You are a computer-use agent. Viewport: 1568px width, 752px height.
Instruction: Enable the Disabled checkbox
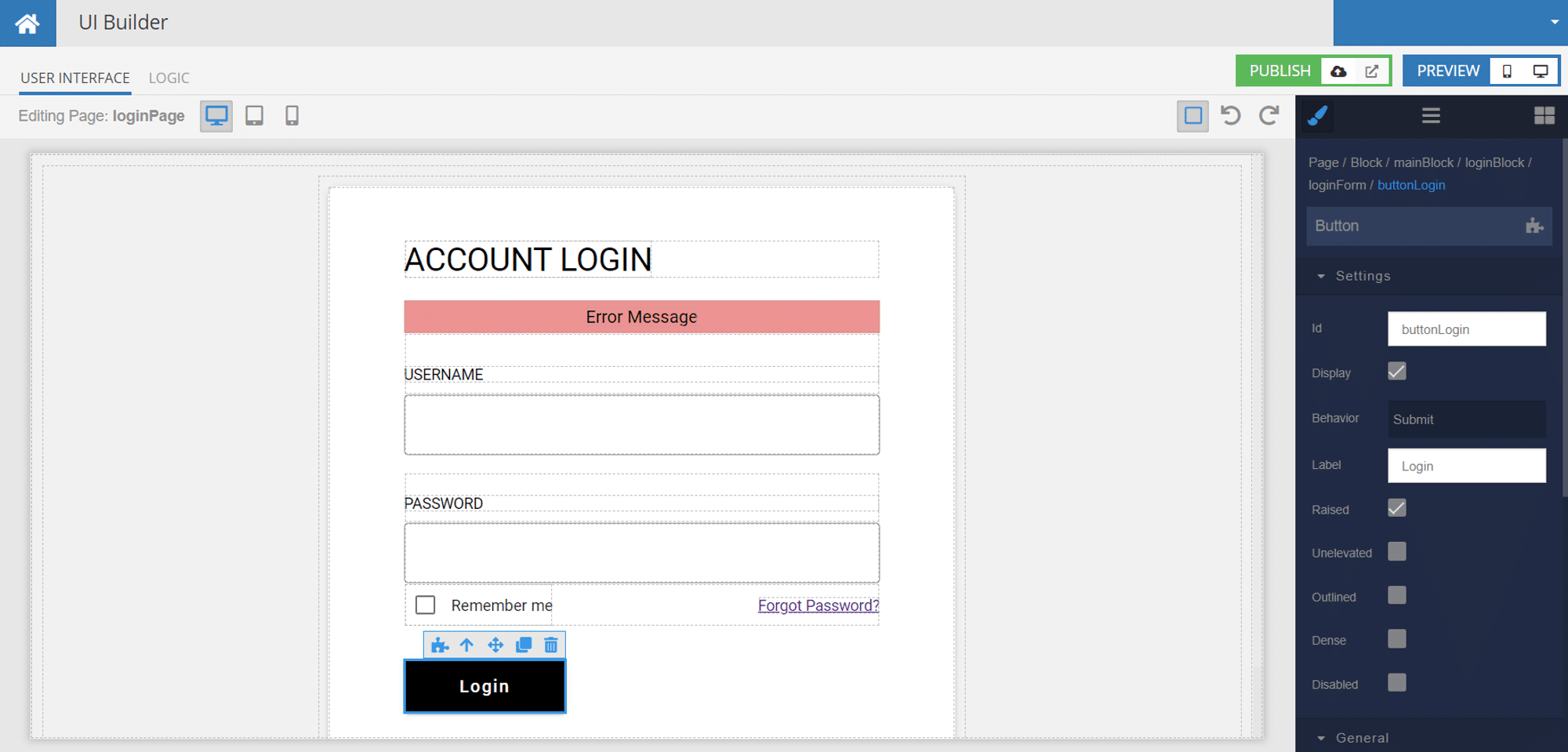click(1397, 682)
